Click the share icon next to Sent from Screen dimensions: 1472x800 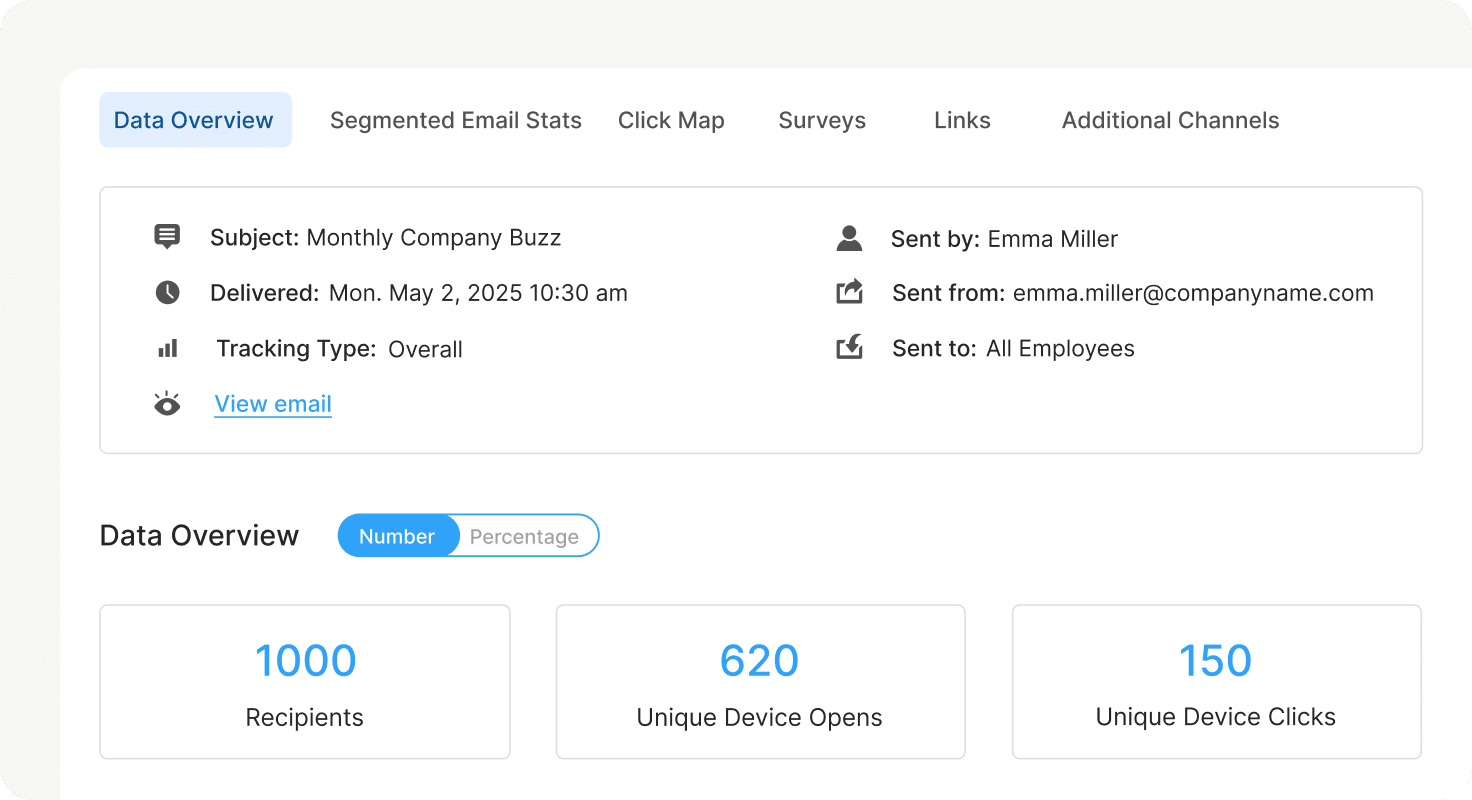coord(849,292)
